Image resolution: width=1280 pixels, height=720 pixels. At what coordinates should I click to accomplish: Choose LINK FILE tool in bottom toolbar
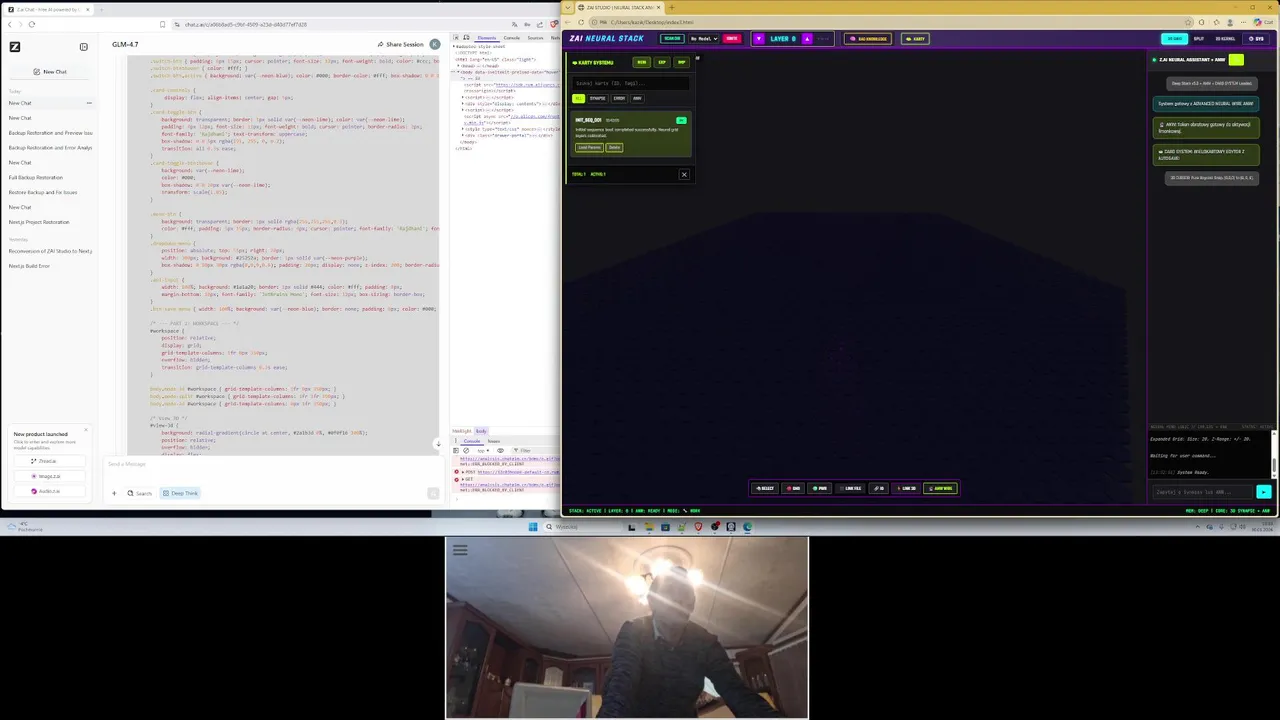coord(850,488)
